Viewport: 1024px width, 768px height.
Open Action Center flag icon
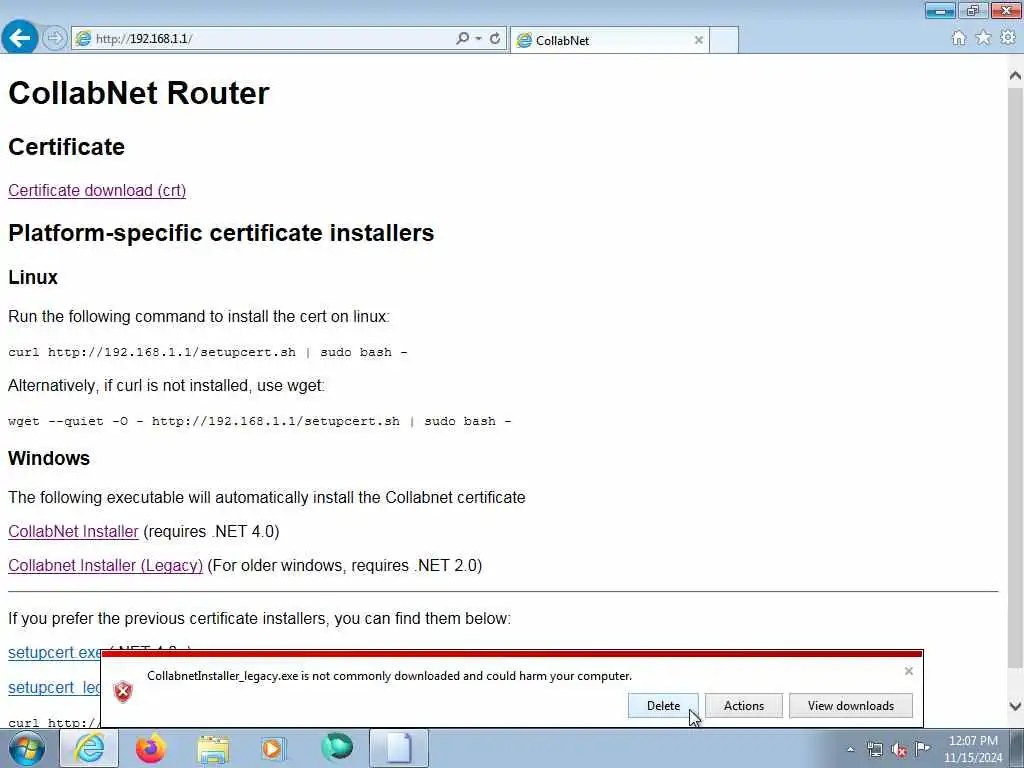point(922,748)
